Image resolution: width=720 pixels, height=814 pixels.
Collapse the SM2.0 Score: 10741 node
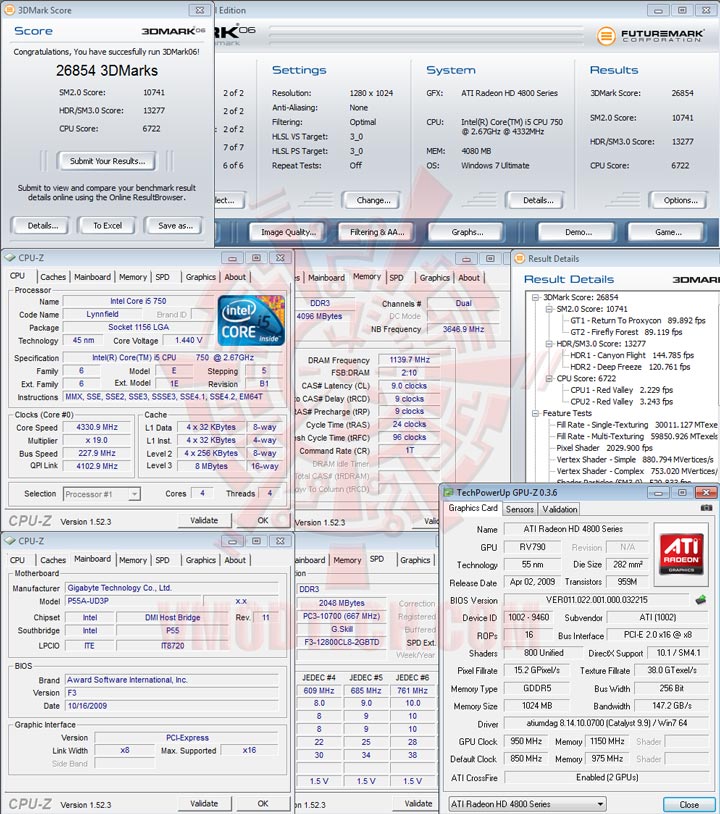(x=549, y=309)
